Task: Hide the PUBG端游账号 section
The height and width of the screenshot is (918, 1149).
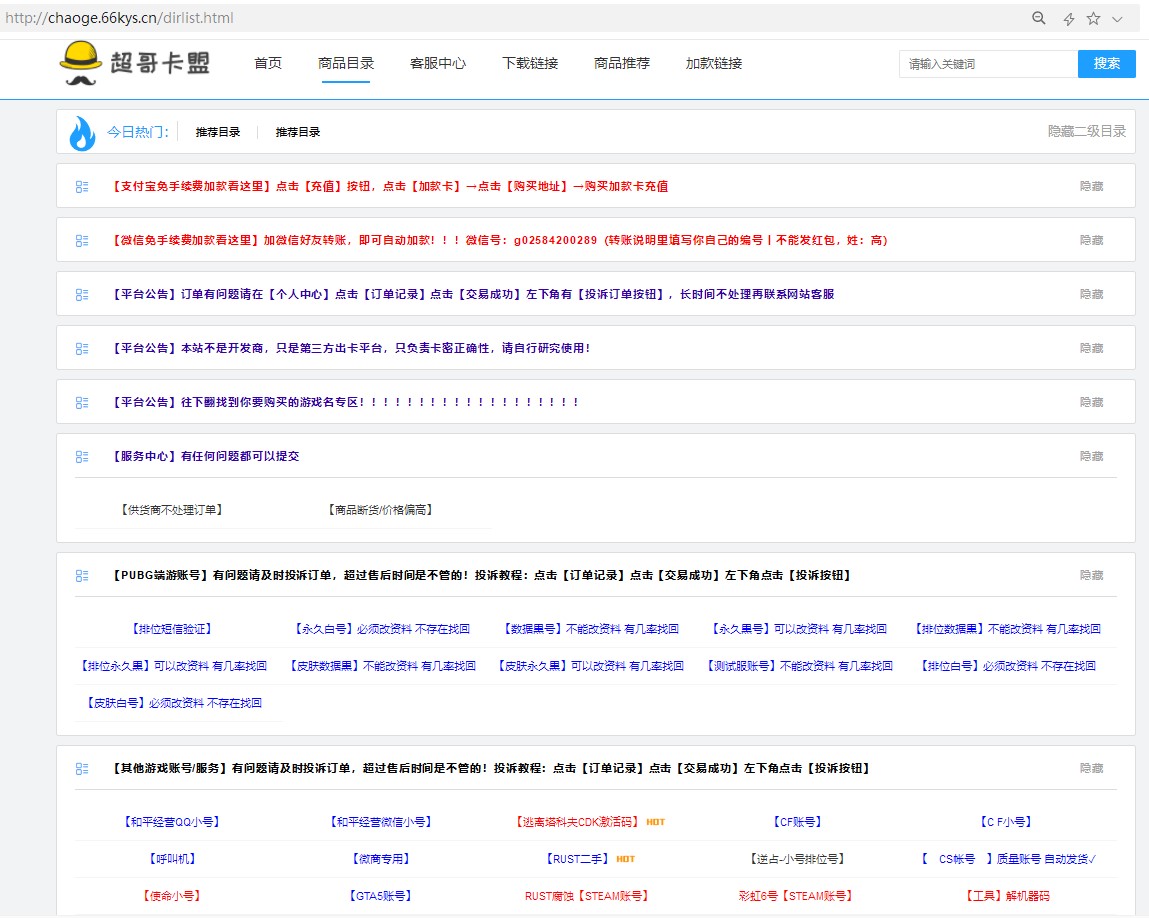Action: (x=1091, y=576)
